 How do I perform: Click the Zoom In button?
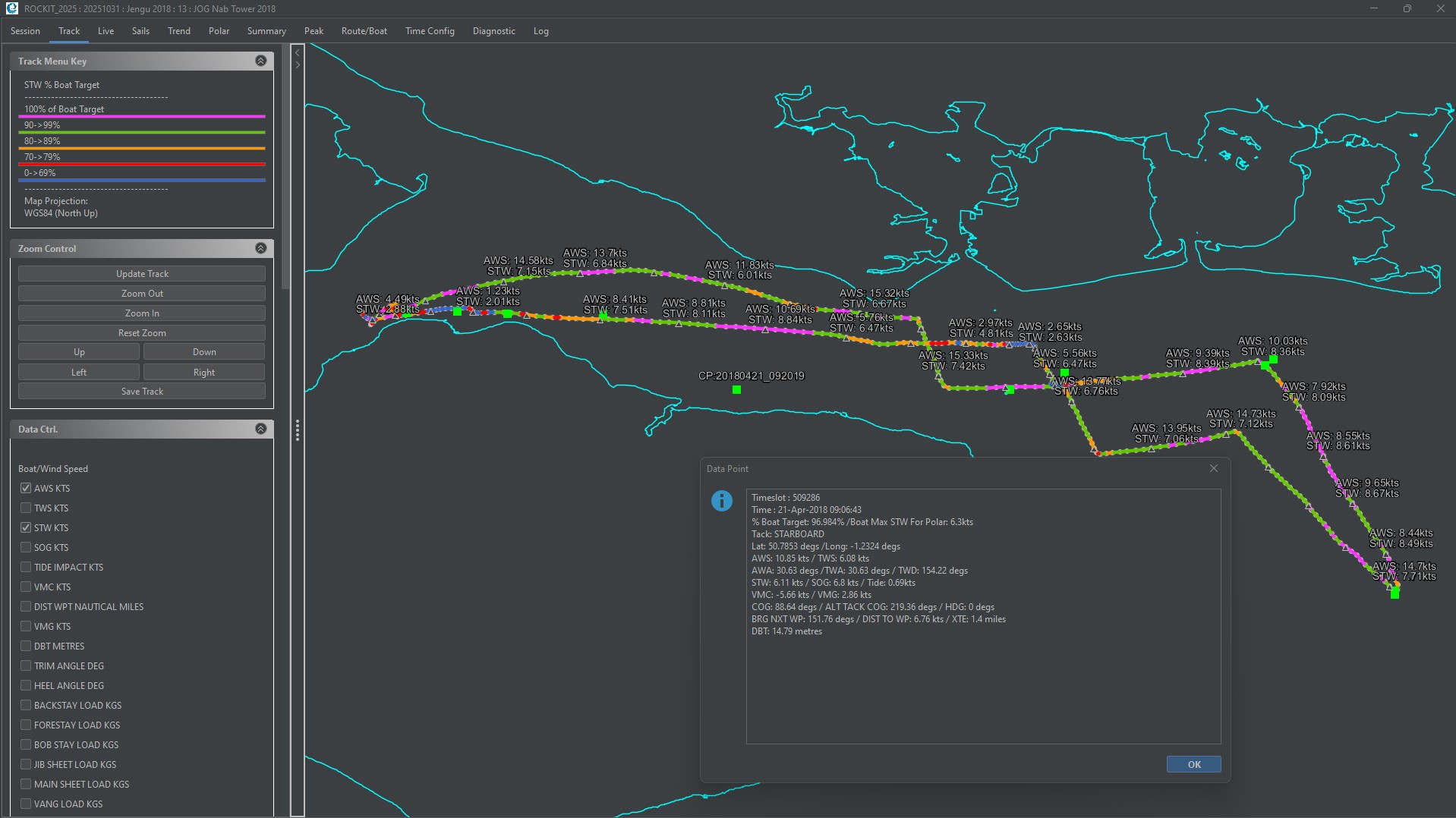pos(142,313)
